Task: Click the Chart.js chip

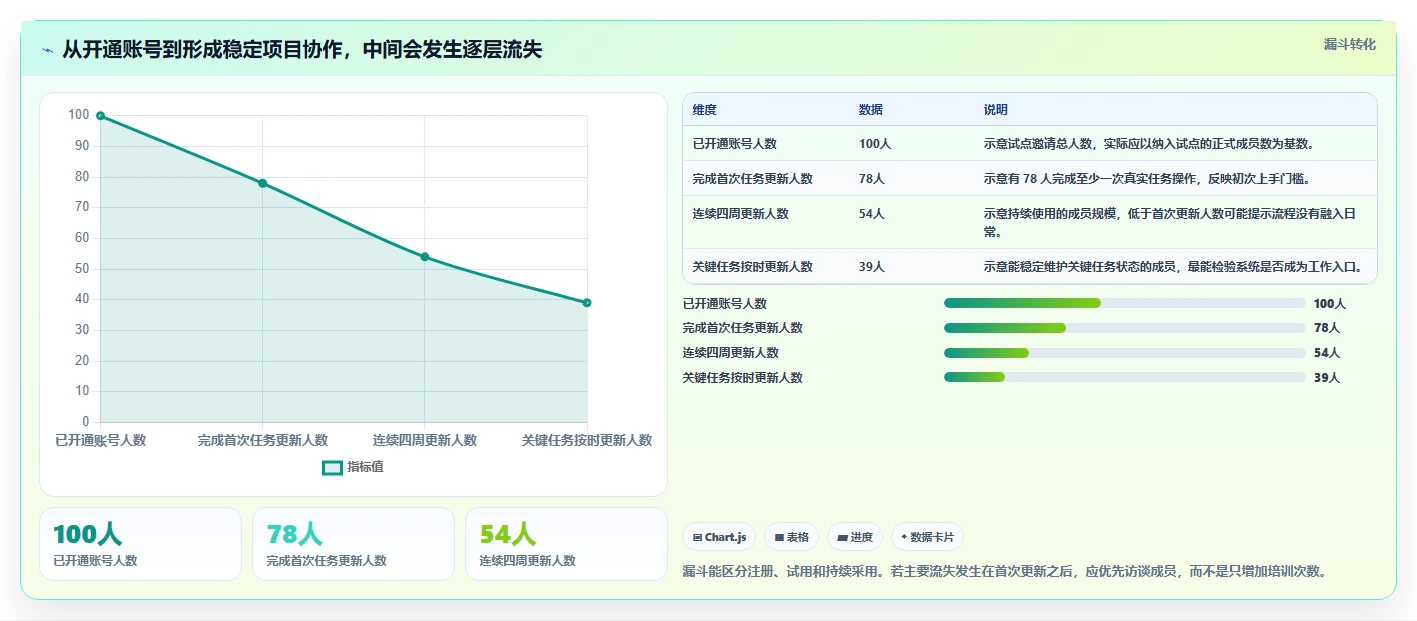Action: 719,537
